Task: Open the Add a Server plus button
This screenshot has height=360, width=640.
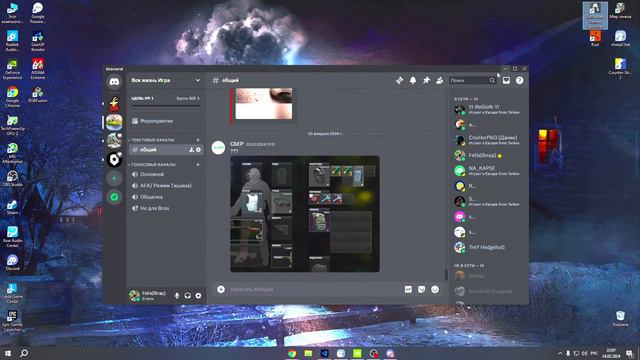Action: pyautogui.click(x=114, y=178)
